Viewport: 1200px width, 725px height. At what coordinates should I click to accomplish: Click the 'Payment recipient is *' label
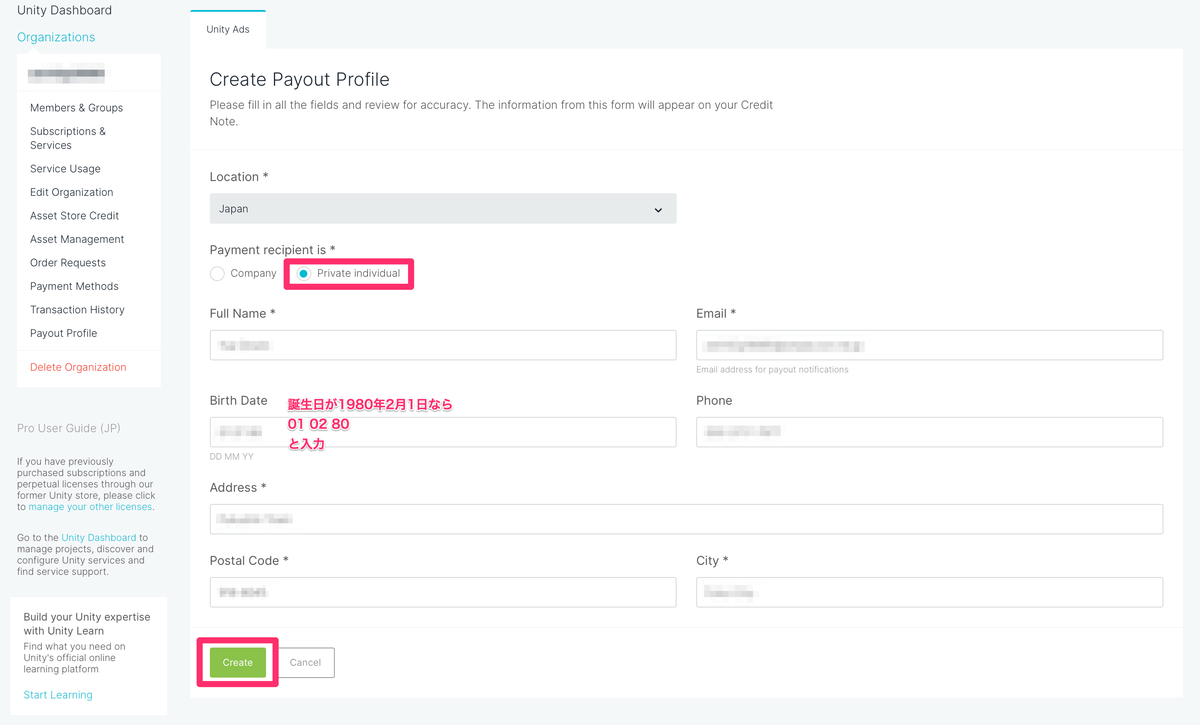[272, 249]
